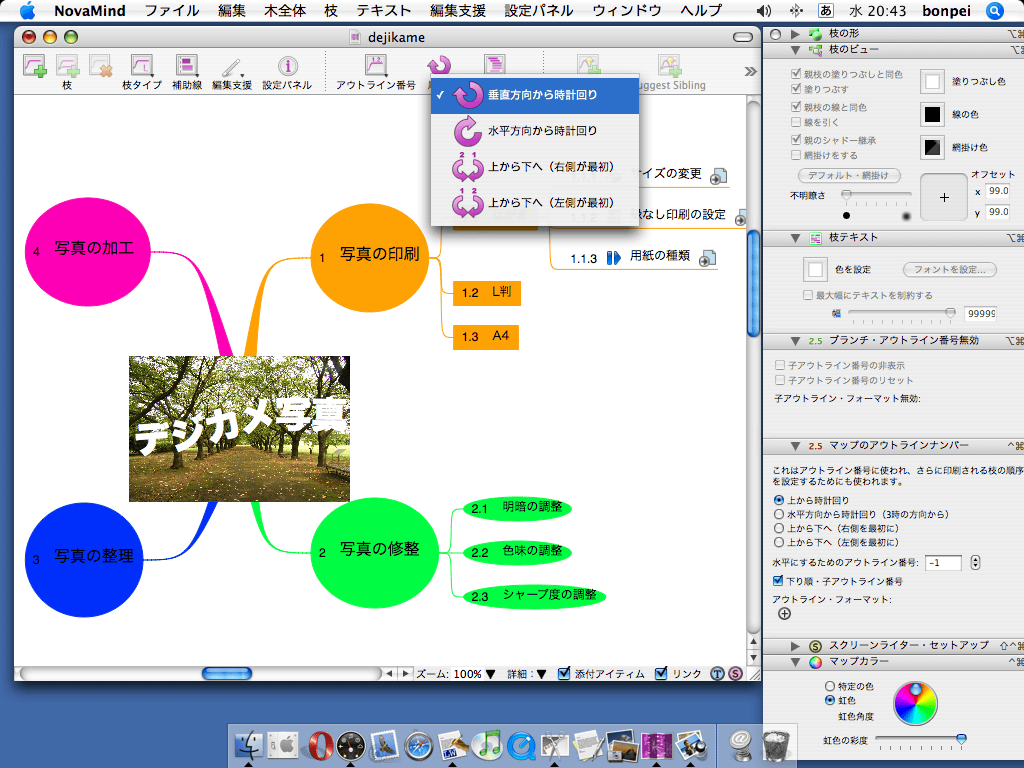Click the Suggest Sibling toolbar icon
Screen dimensions: 1024x768
point(670,65)
